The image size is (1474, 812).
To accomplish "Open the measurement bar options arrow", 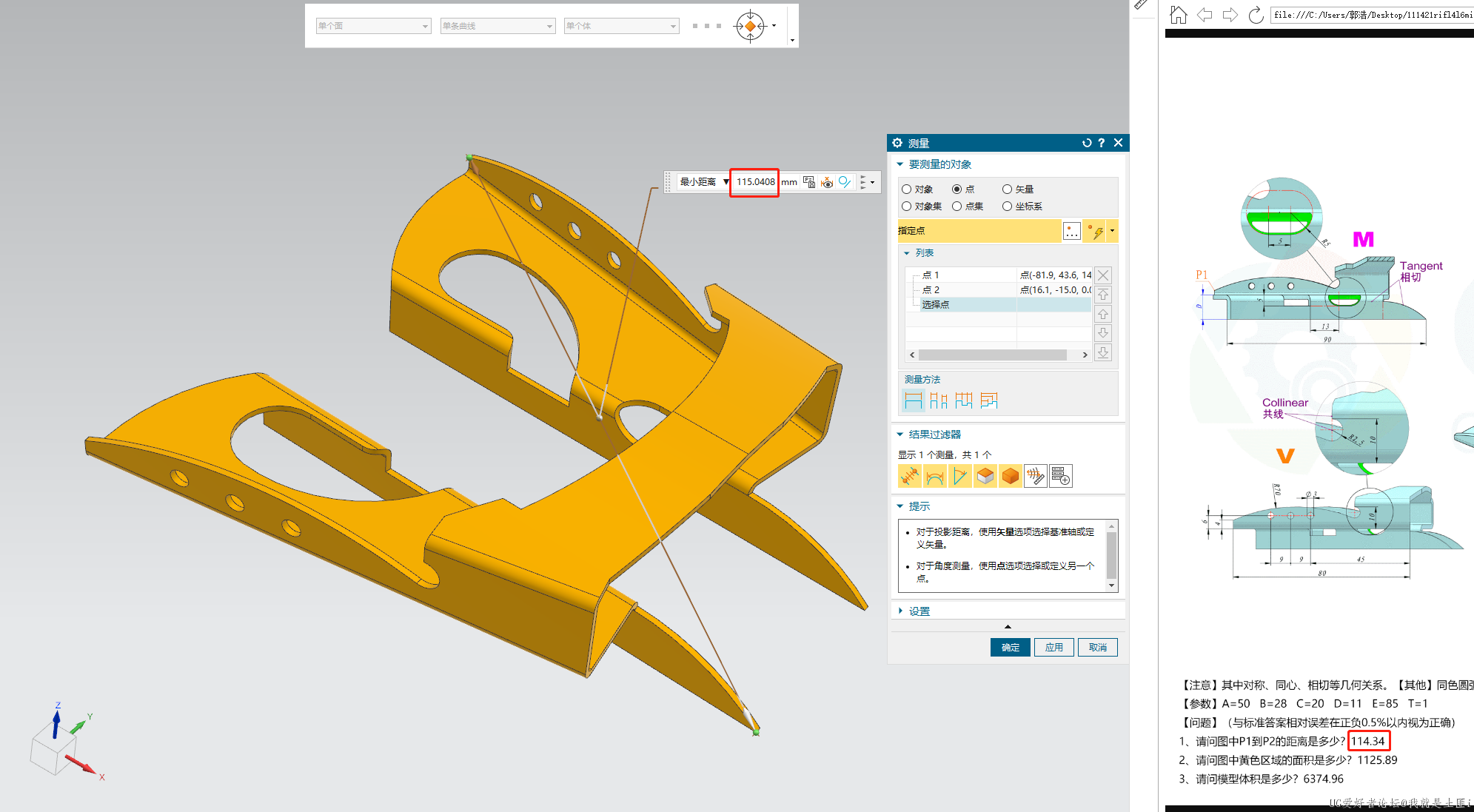I will pos(872,182).
